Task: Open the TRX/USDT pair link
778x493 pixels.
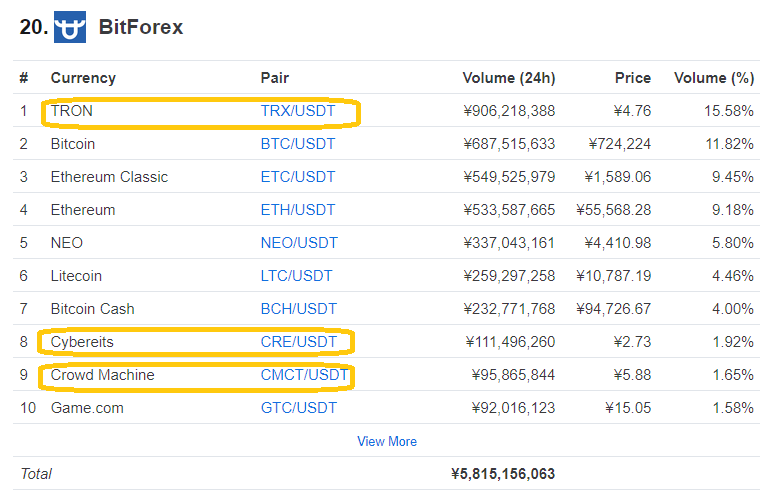Action: (298, 111)
